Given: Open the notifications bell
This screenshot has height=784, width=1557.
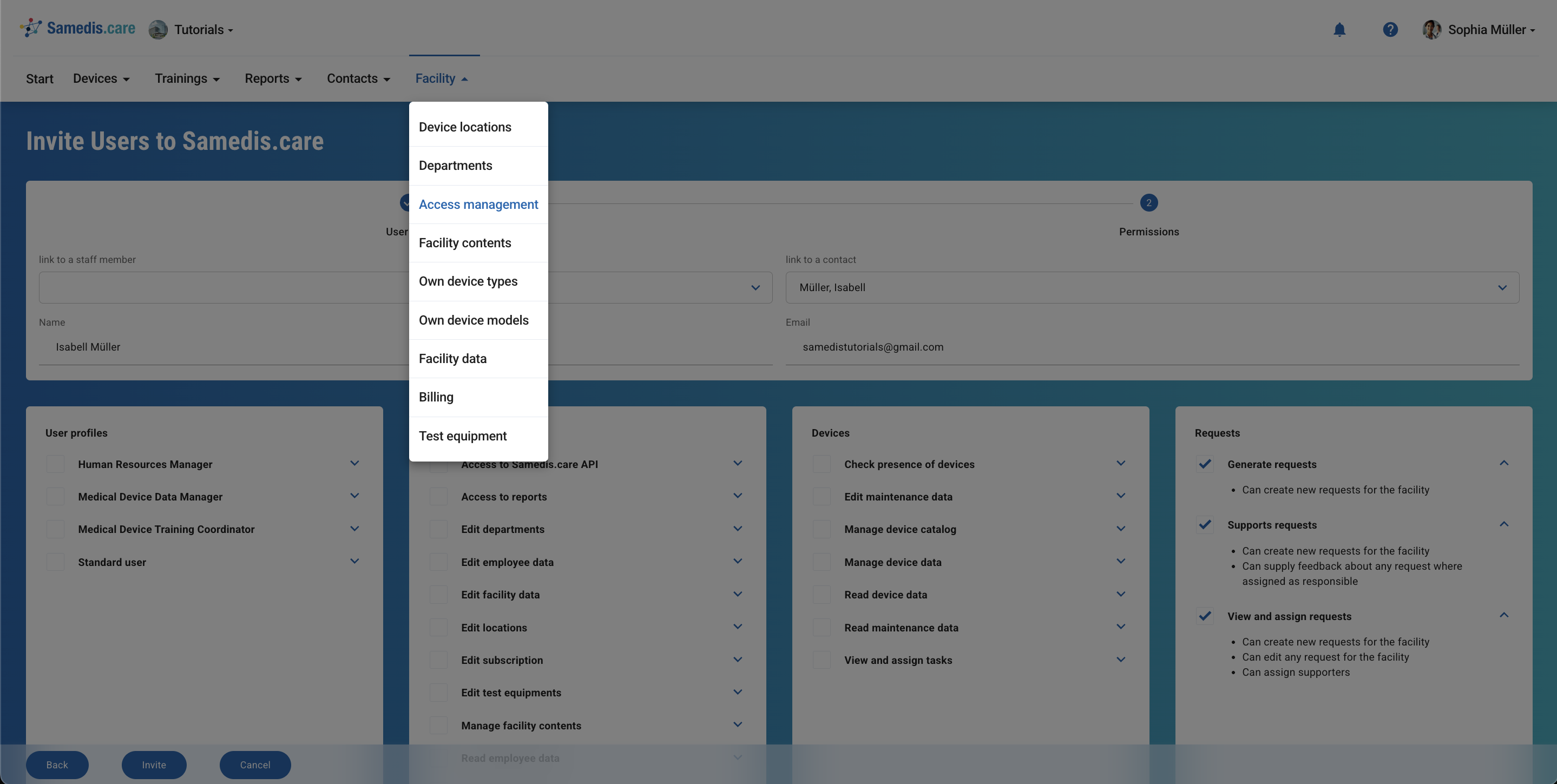Looking at the screenshot, I should coord(1339,29).
